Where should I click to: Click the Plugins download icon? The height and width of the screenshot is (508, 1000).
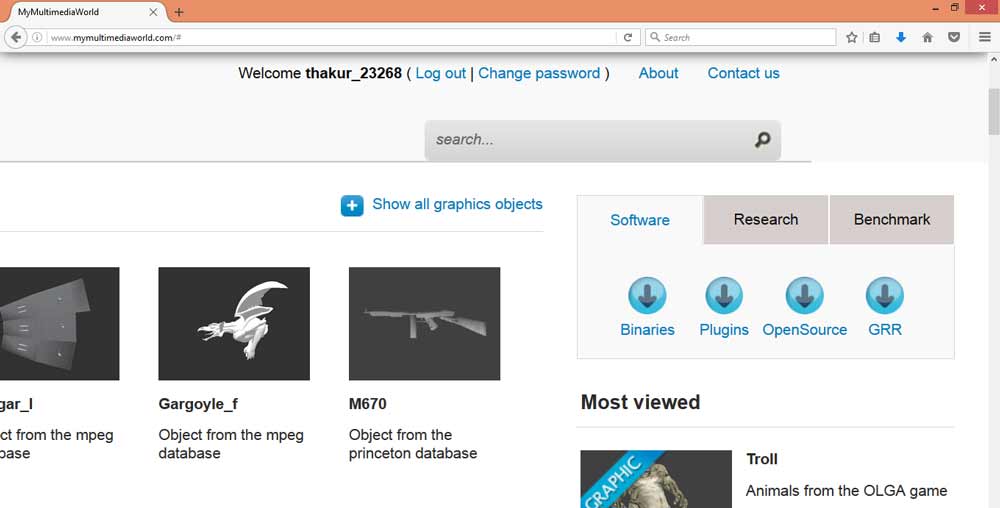(724, 296)
